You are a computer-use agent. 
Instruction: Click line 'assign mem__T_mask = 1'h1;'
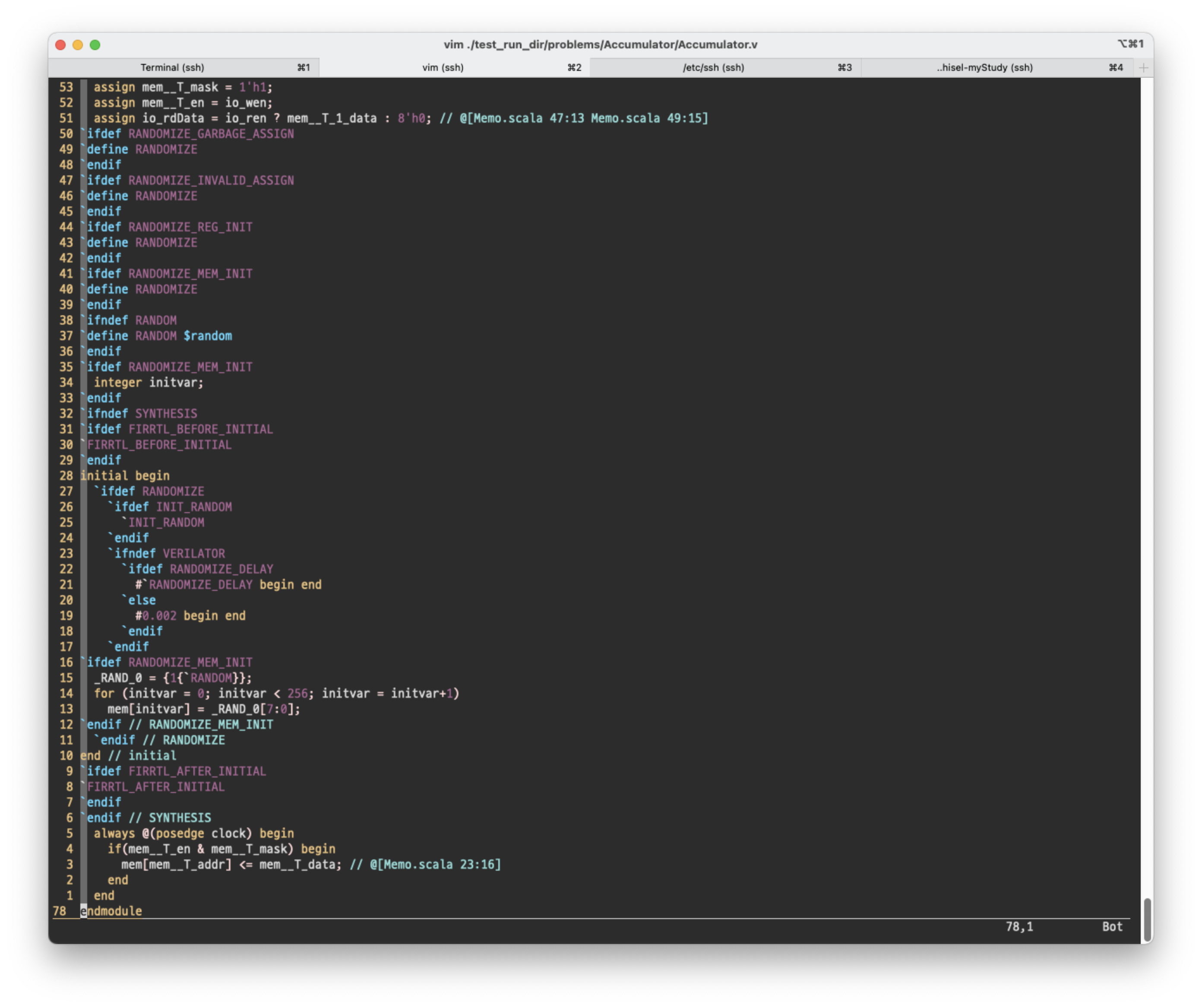[x=183, y=87]
